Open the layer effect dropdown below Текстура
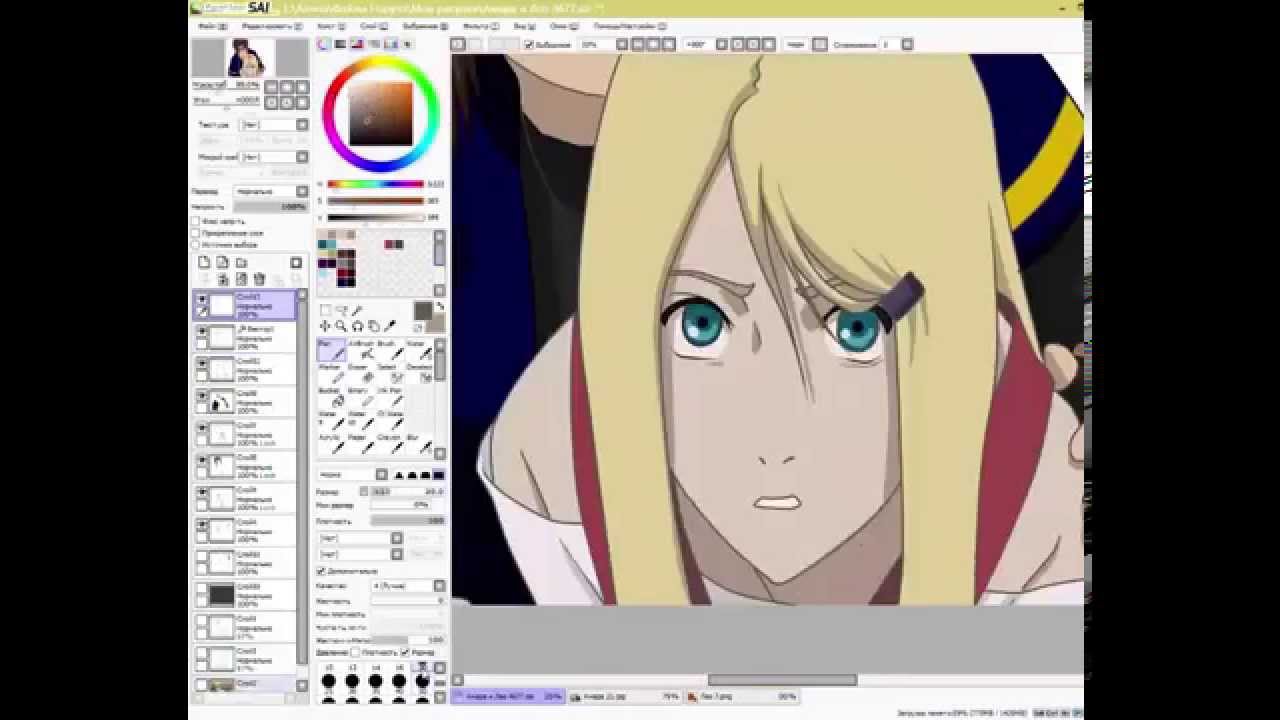This screenshot has width=1280, height=720. 302,157
